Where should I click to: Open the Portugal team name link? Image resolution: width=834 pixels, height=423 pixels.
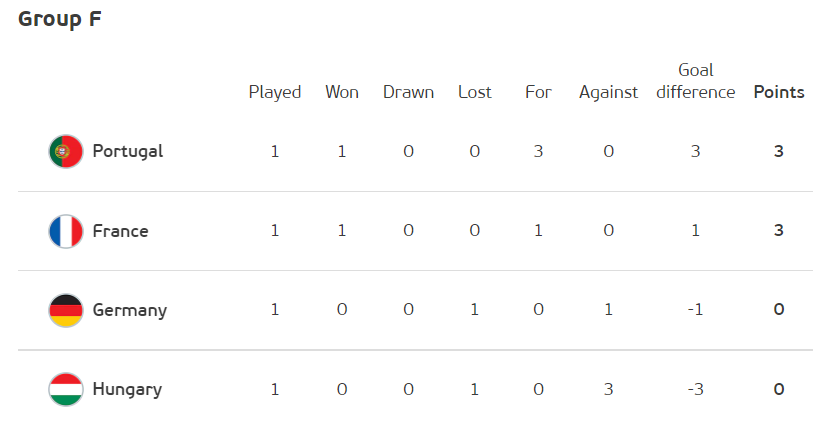tap(128, 152)
